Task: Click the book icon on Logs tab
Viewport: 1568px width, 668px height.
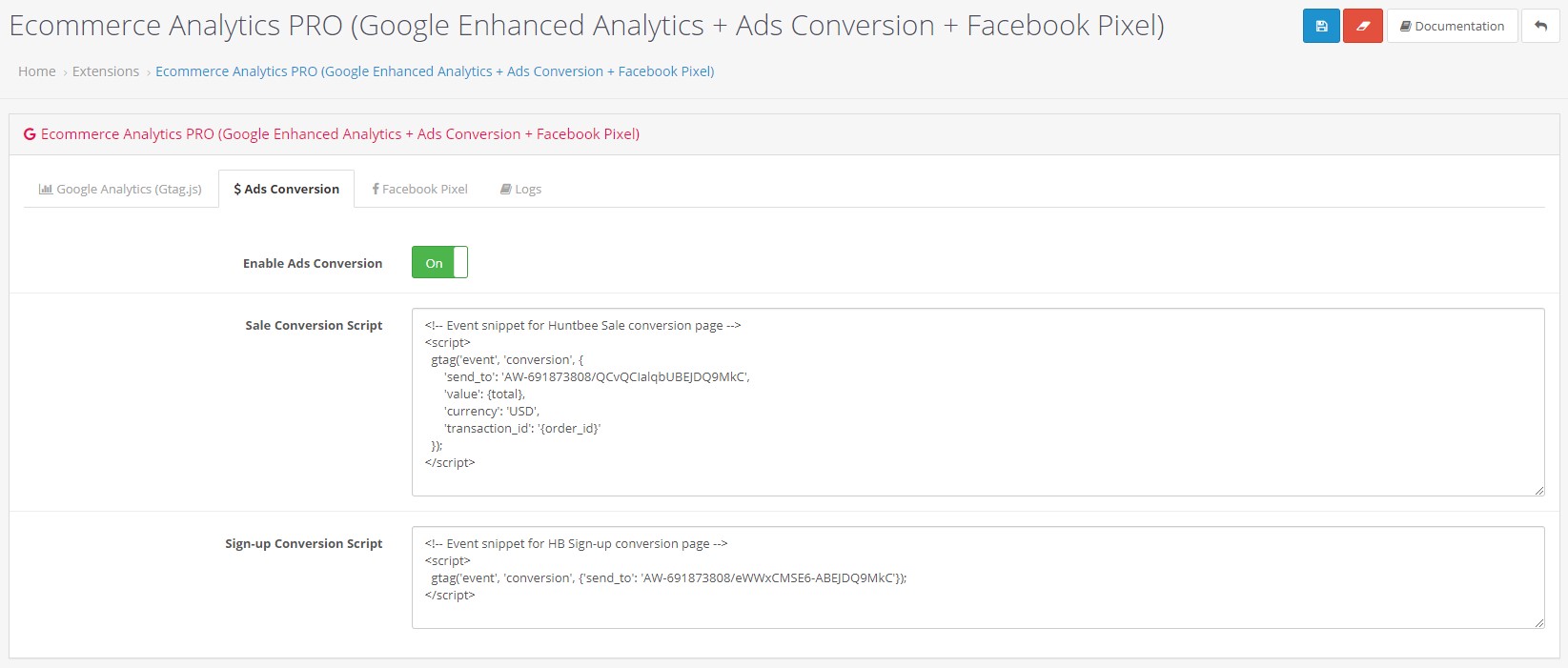Action: click(506, 189)
